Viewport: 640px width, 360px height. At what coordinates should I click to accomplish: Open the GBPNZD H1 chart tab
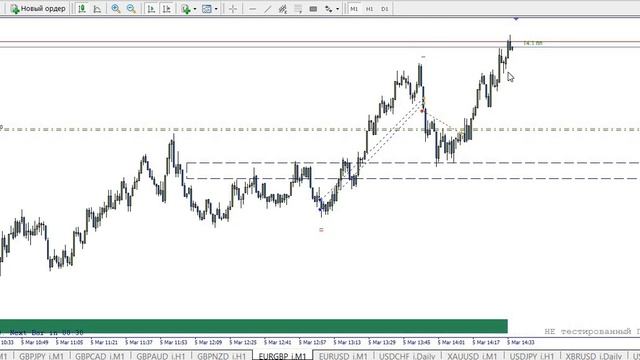[x=222, y=356]
